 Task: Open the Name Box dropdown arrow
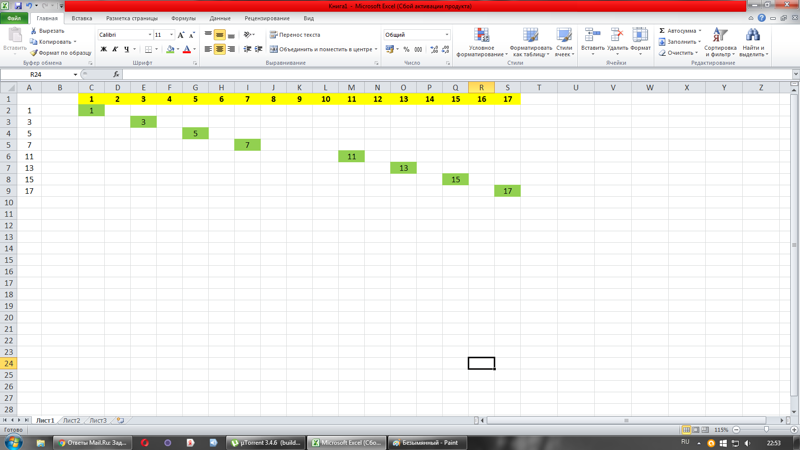(75, 74)
